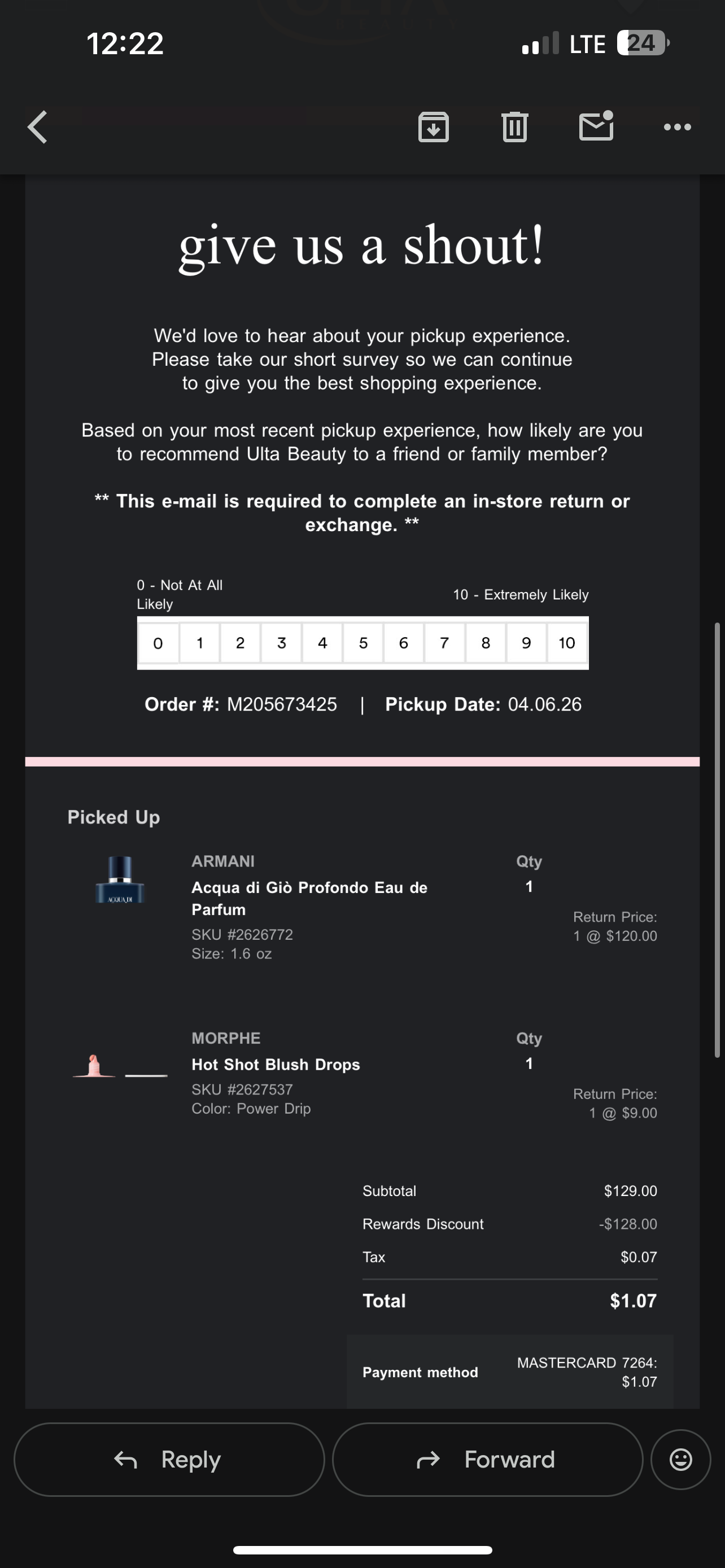The width and height of the screenshot is (725, 1568).
Task: Open the three-dot more options menu
Action: (677, 127)
